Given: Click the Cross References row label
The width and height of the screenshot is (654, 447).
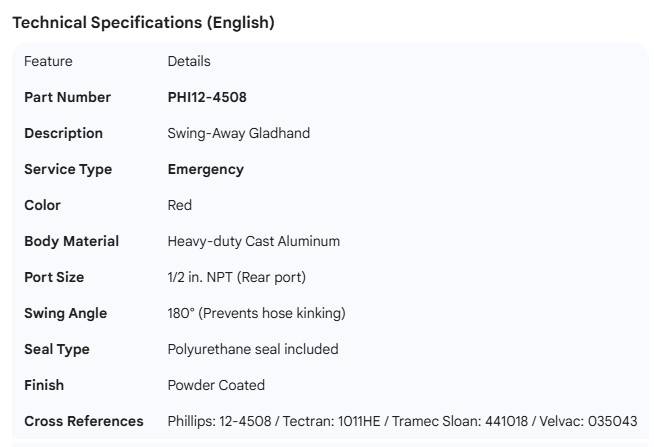Looking at the screenshot, I should click(x=84, y=421).
